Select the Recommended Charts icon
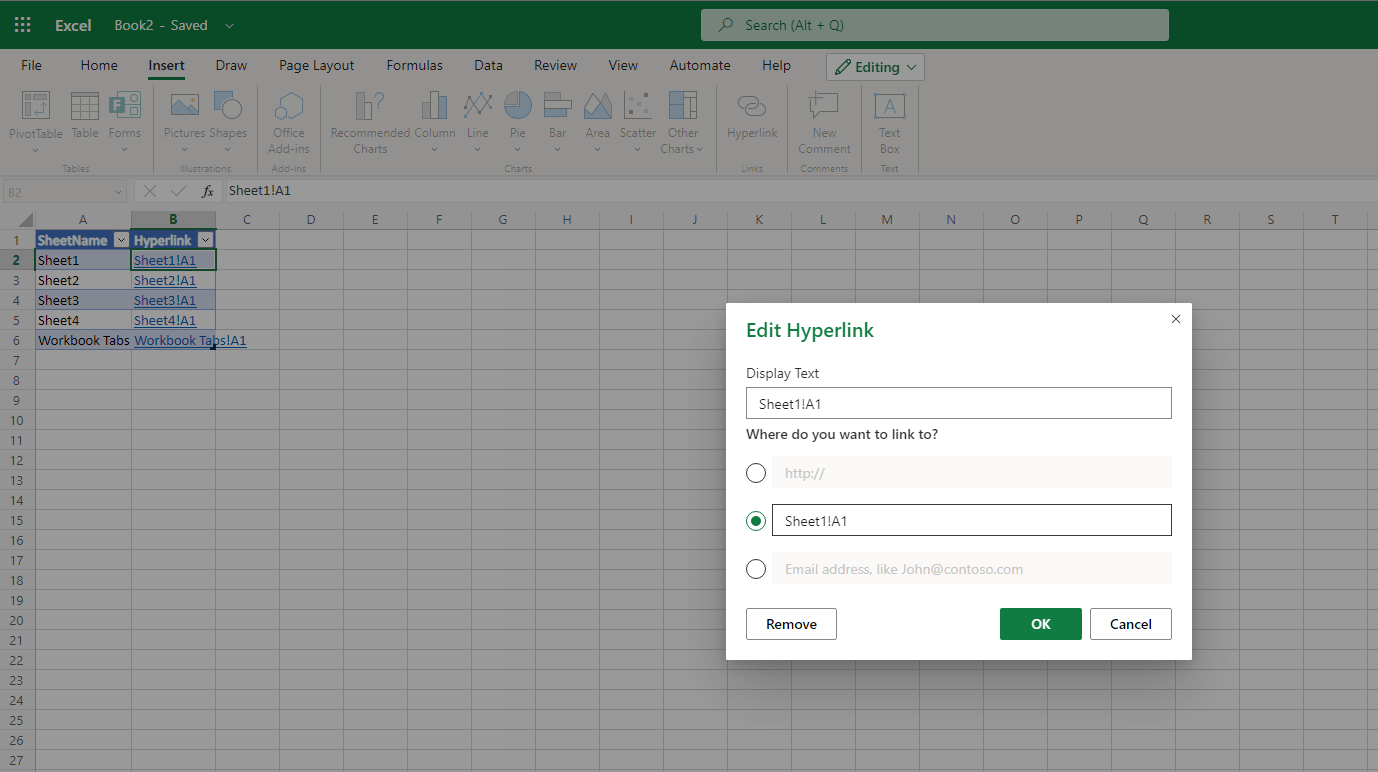This screenshot has height=772, width=1378. pos(370,106)
